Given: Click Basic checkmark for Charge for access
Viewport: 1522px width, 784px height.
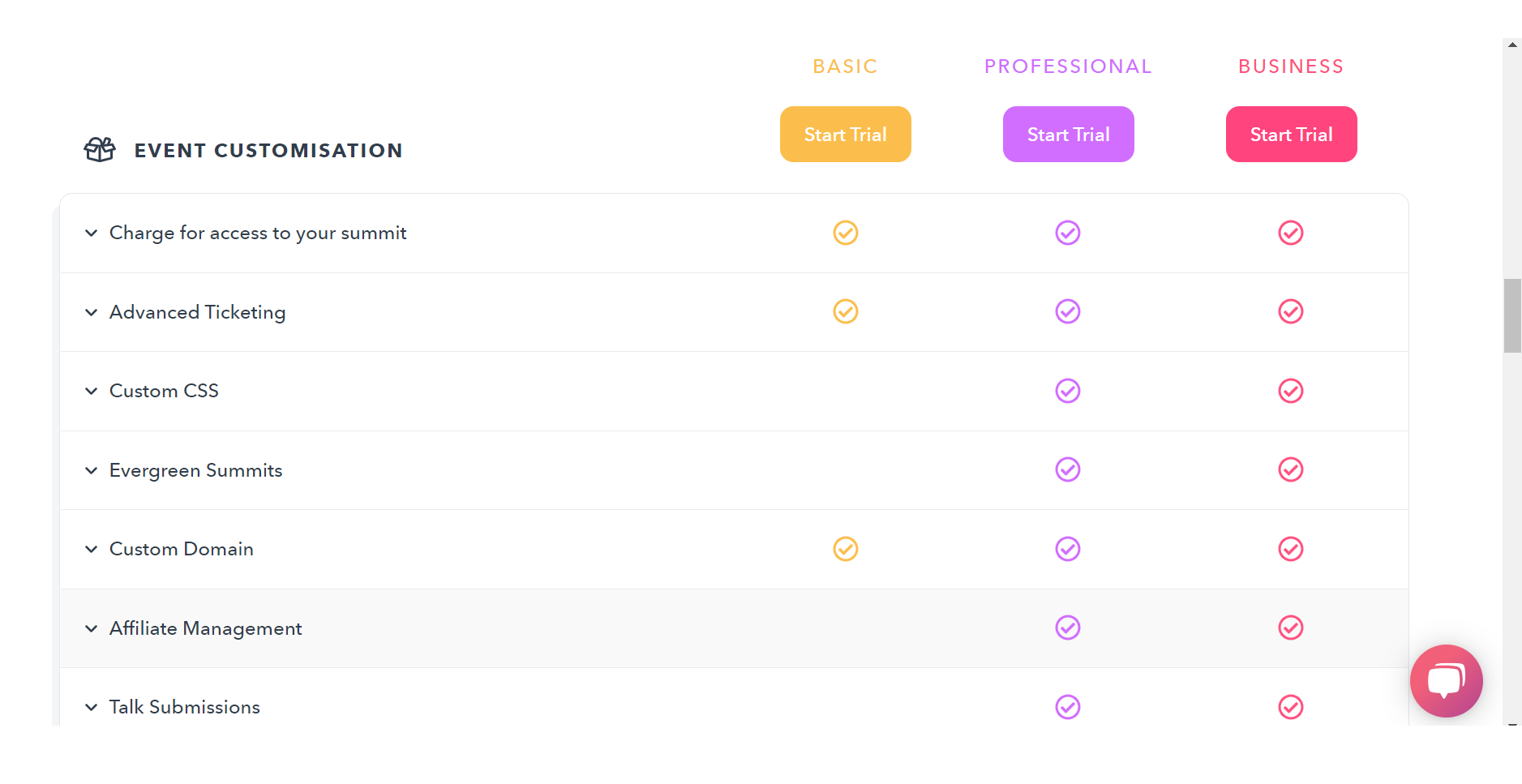Looking at the screenshot, I should [x=846, y=233].
